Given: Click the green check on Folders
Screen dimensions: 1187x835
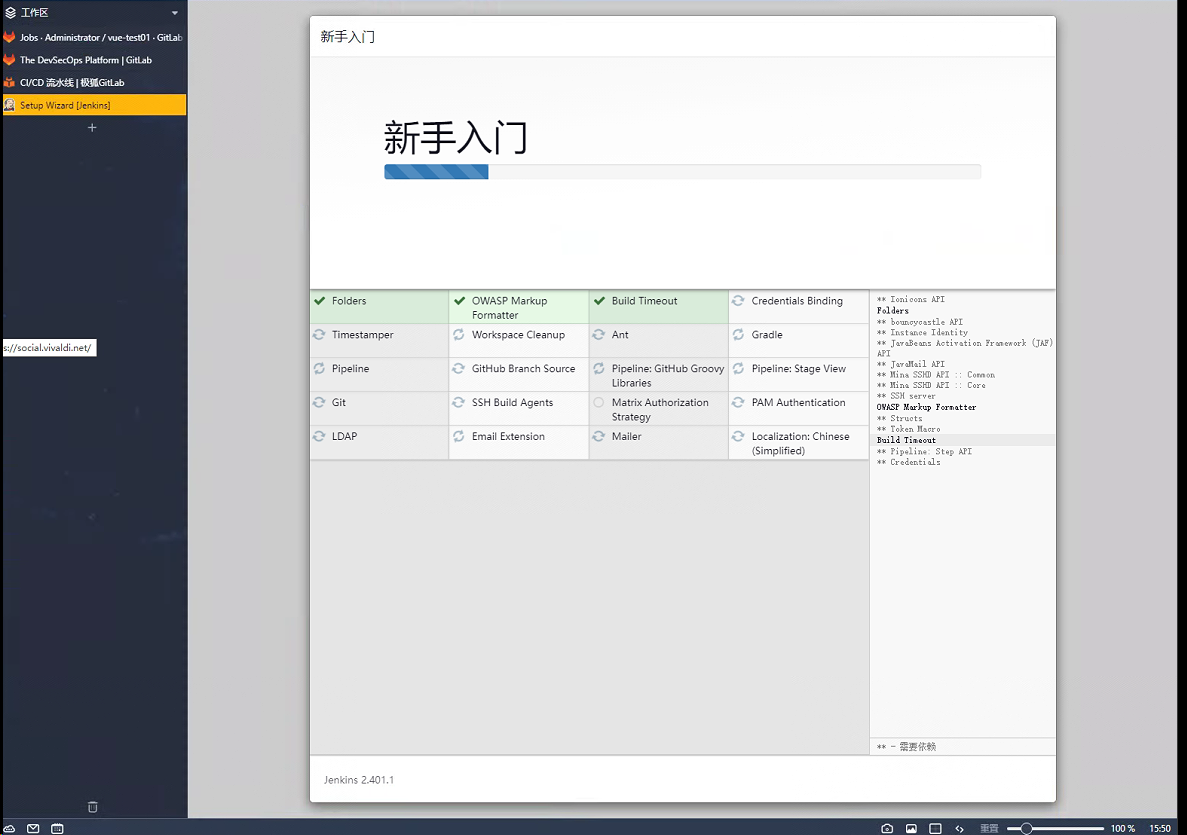Looking at the screenshot, I should 319,301.
